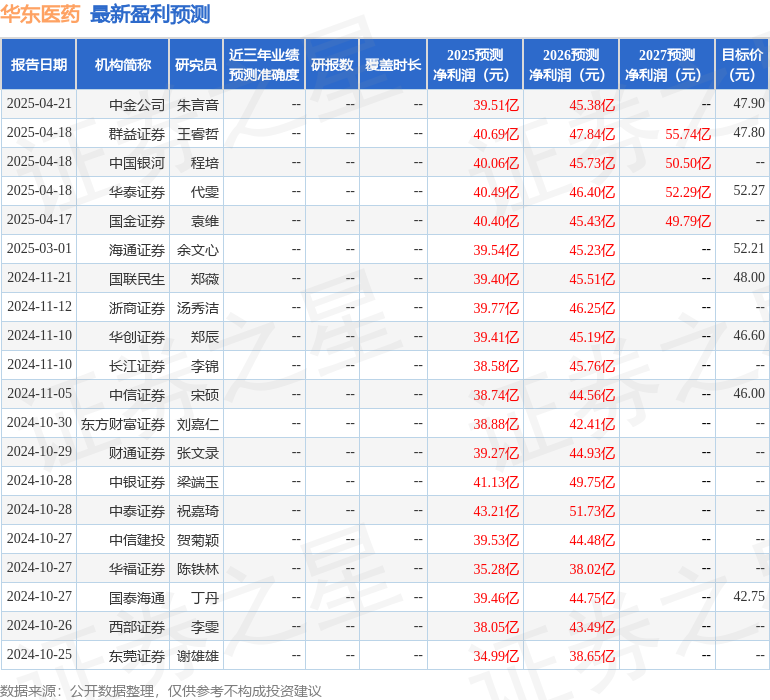Click the 38.58亿 forecast value
This screenshot has height=700, width=770.
click(496, 365)
